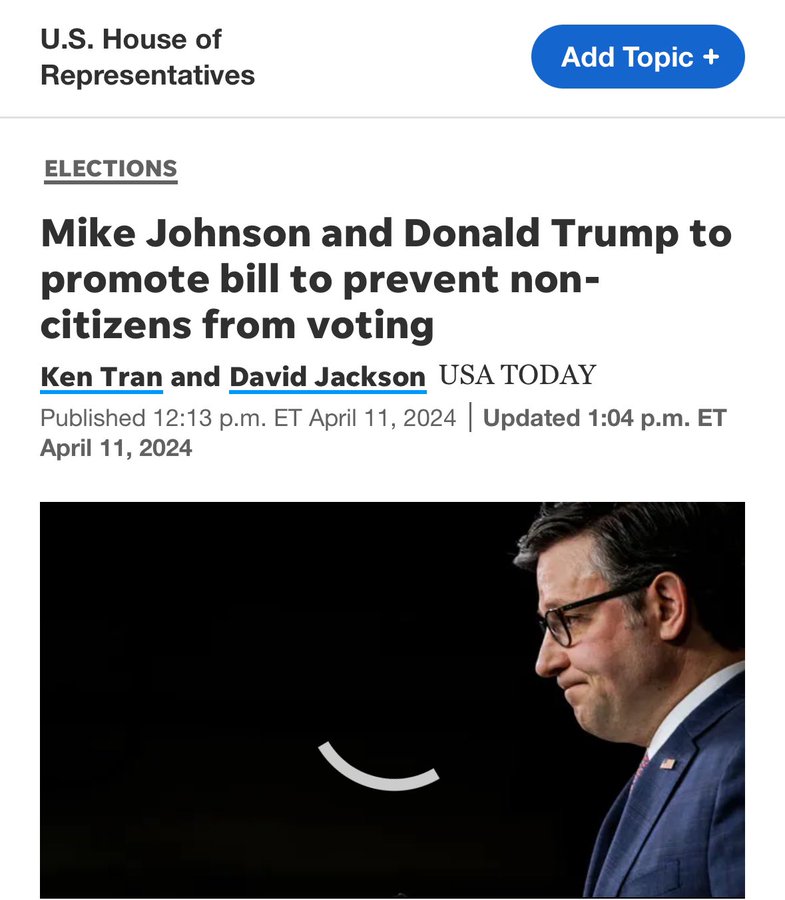Tap the plus sign in Add Topic

click(x=711, y=56)
